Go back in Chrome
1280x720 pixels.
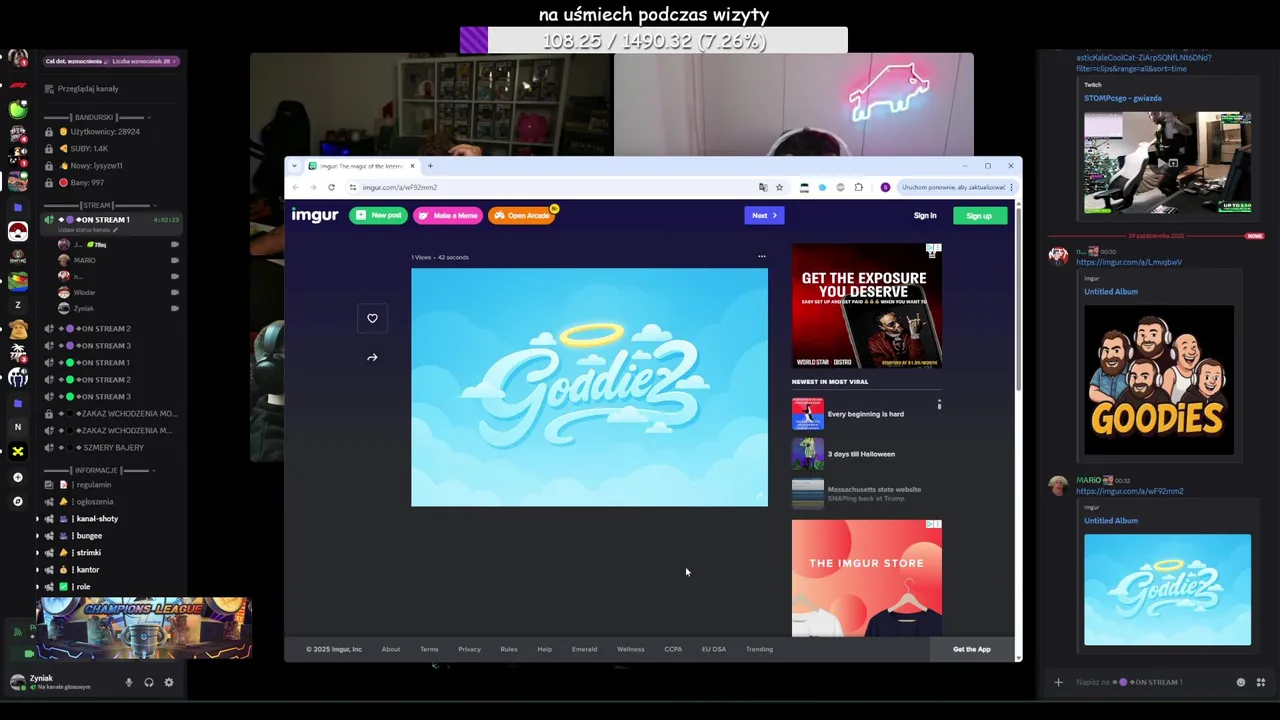pos(295,187)
